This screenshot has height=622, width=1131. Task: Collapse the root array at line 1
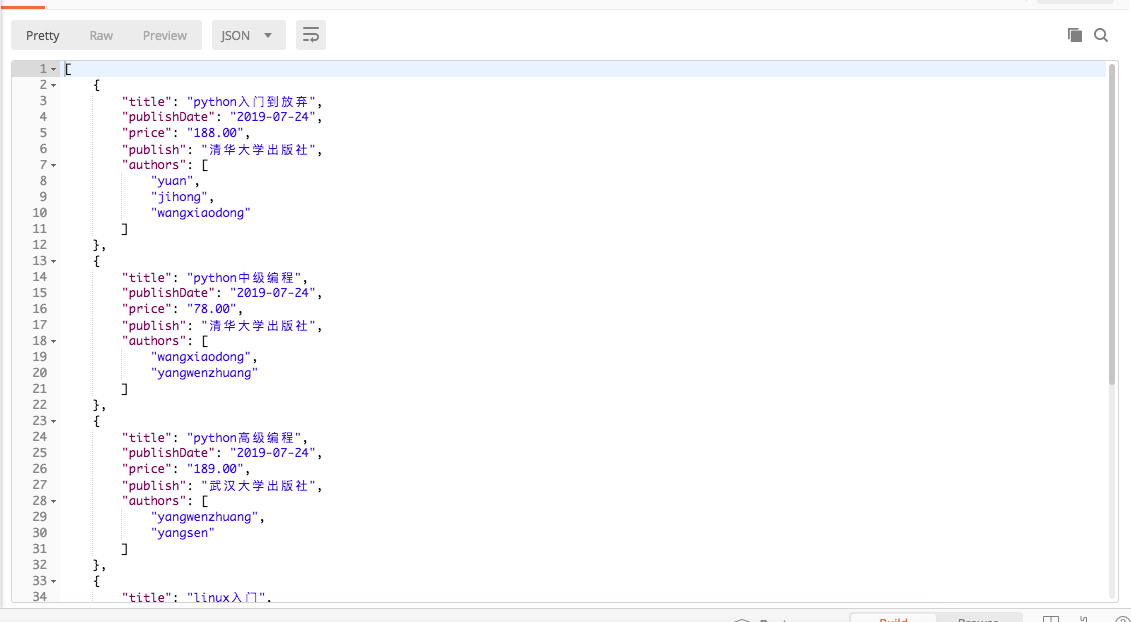53,69
